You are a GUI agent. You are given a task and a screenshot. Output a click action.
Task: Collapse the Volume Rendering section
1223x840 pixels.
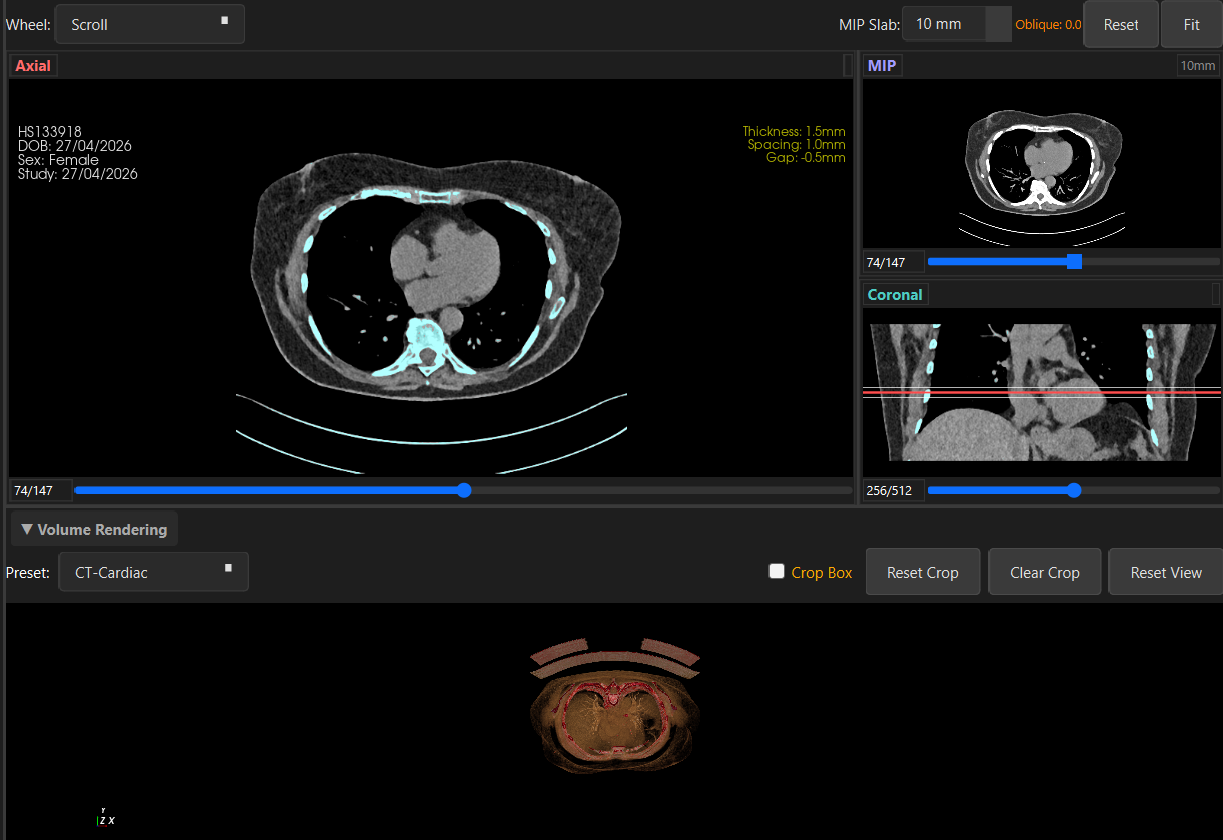[94, 529]
